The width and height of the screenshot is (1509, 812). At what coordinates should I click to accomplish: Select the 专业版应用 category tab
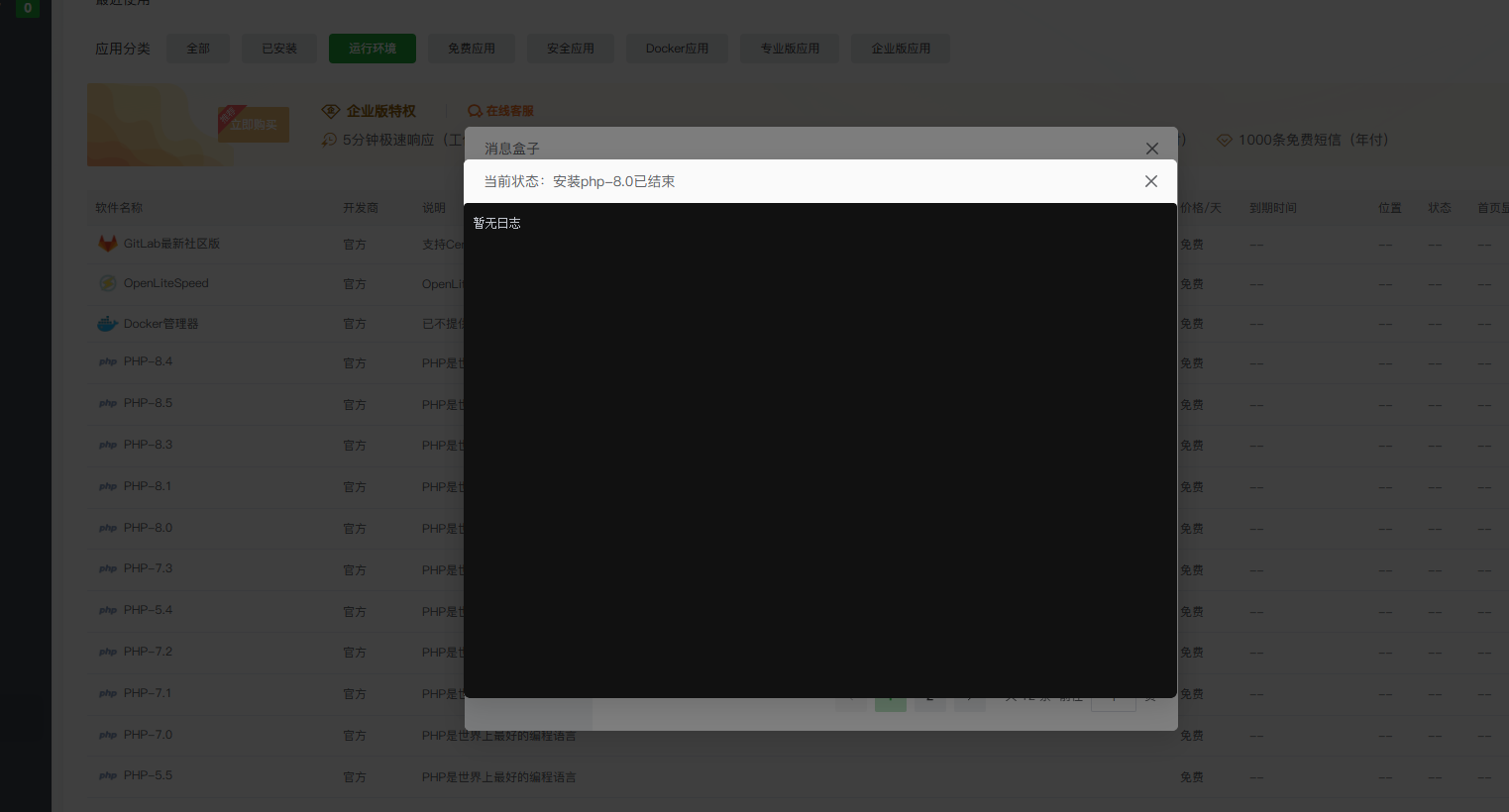[x=790, y=49]
